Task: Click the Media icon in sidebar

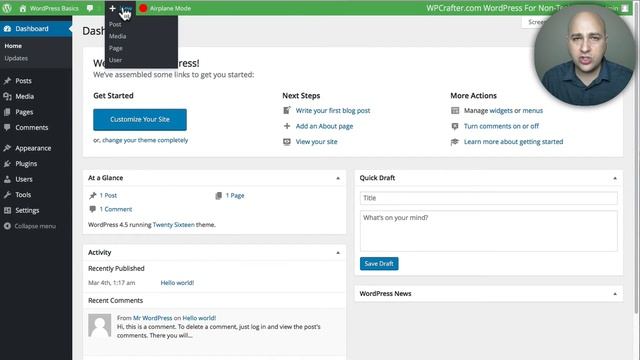Action: pos(7,96)
